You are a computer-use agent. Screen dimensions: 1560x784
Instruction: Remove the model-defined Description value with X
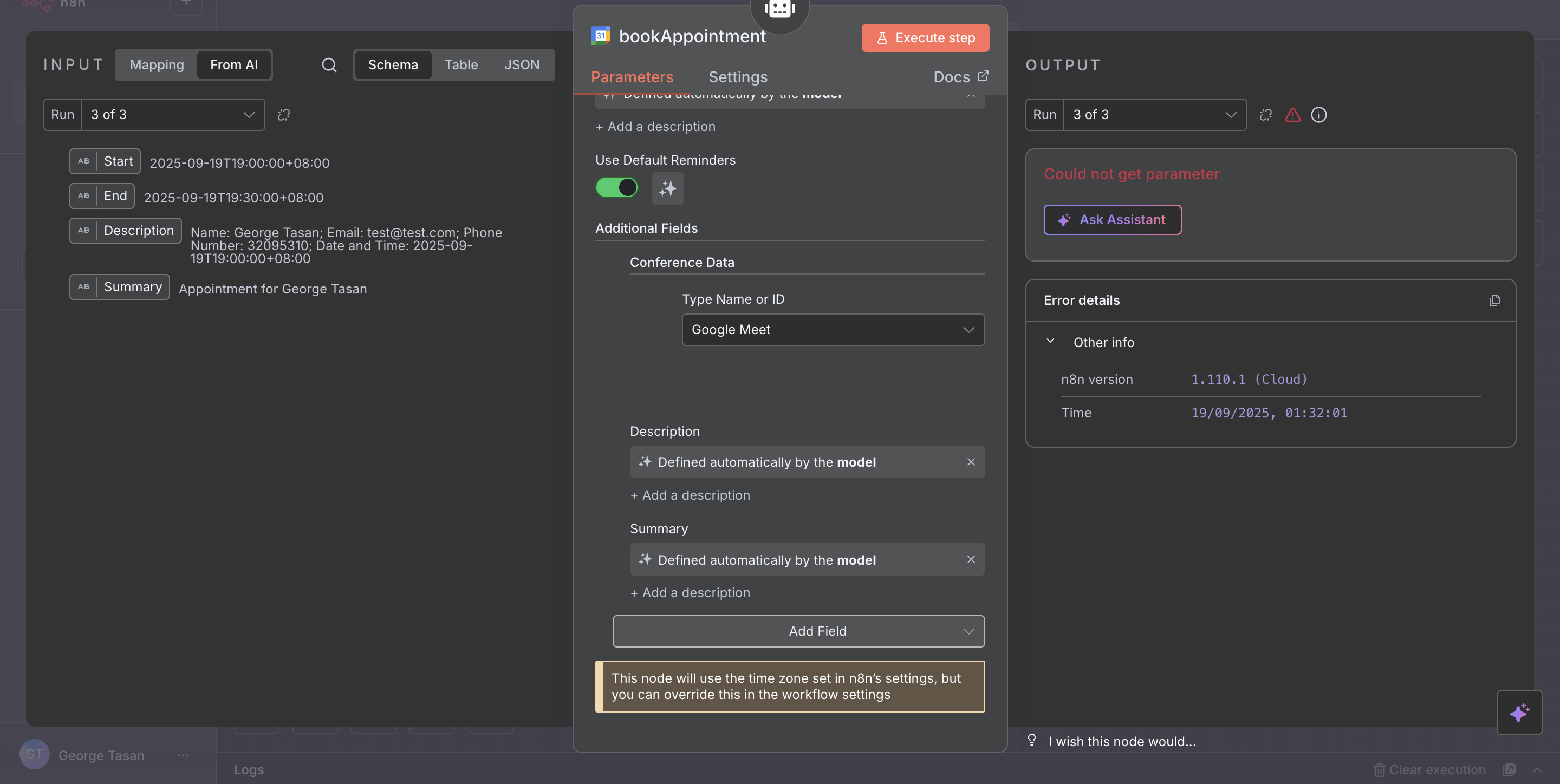coord(971,462)
